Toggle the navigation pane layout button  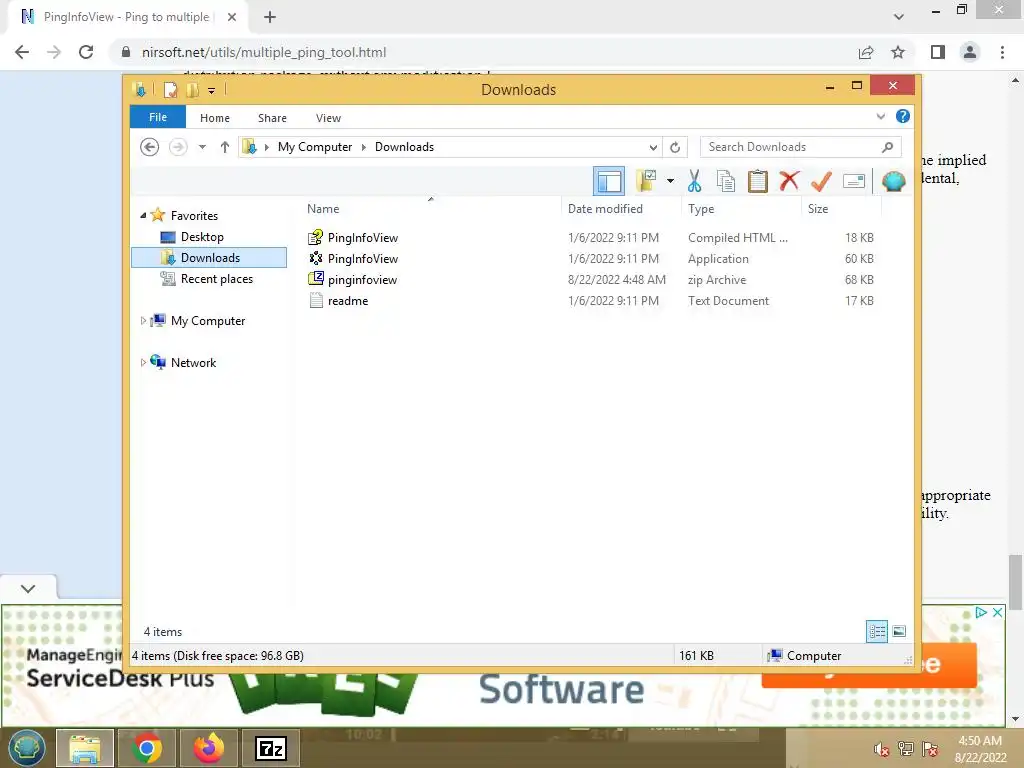(609, 181)
